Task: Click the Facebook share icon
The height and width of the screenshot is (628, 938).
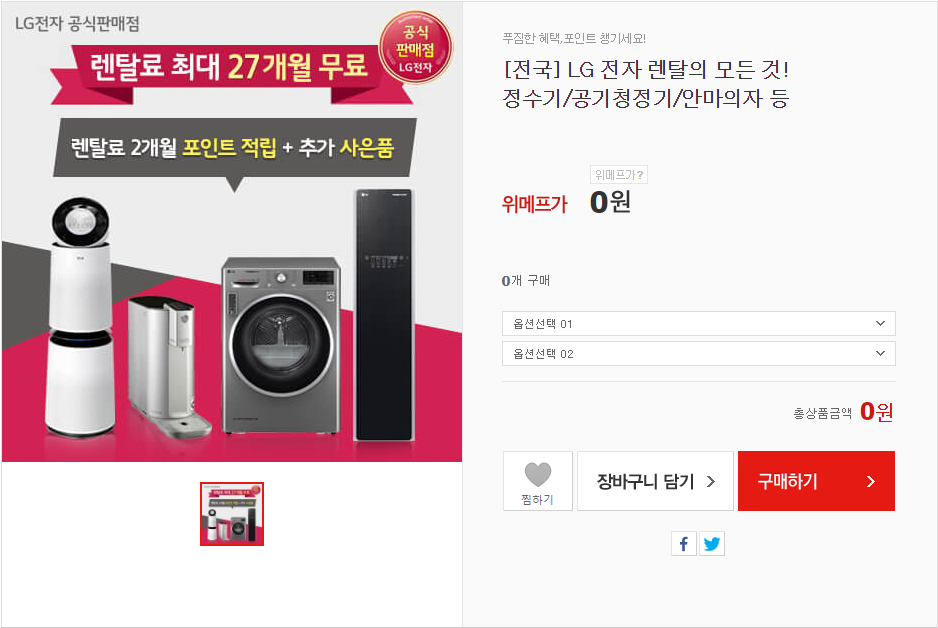Action: (x=684, y=544)
